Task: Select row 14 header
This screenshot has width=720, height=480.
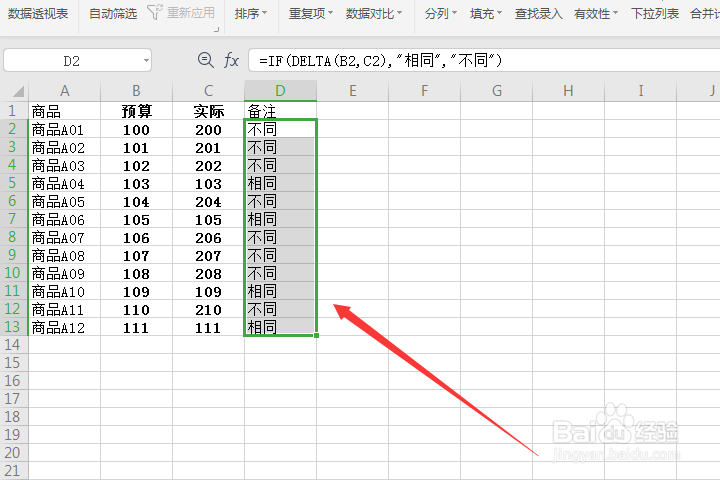Action: coord(13,344)
